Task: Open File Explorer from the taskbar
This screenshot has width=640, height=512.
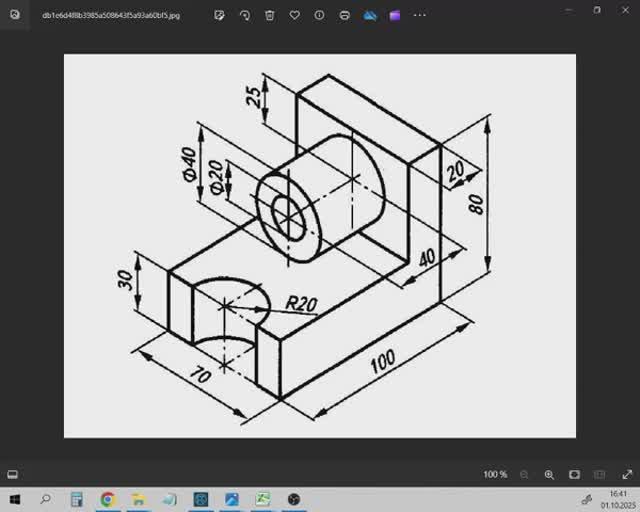Action: pyautogui.click(x=138, y=499)
